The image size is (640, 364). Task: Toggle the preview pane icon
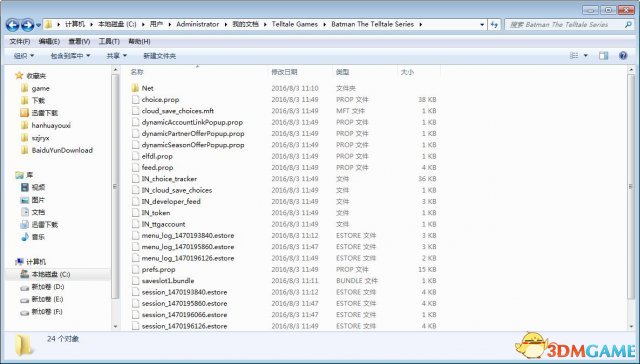click(603, 55)
